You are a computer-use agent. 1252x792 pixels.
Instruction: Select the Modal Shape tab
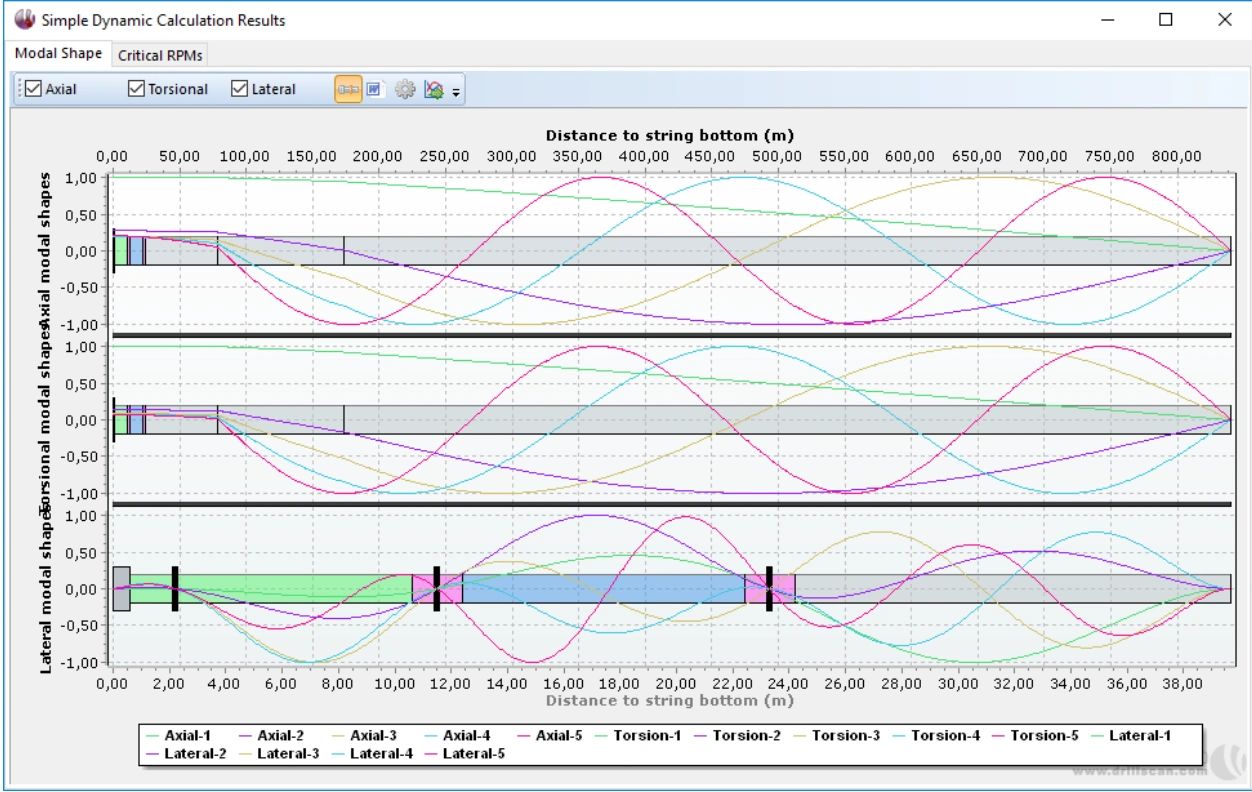pyautogui.click(x=58, y=53)
